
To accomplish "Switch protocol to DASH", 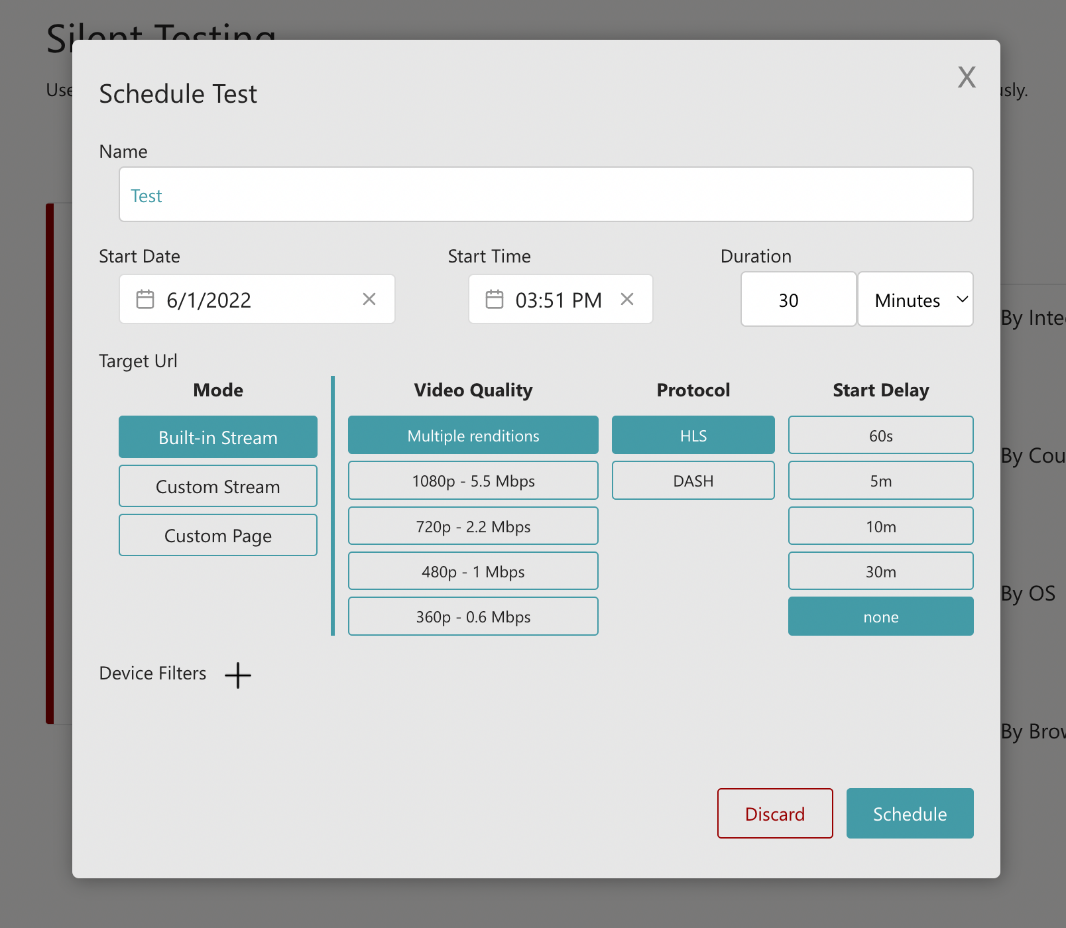I will coord(693,480).
